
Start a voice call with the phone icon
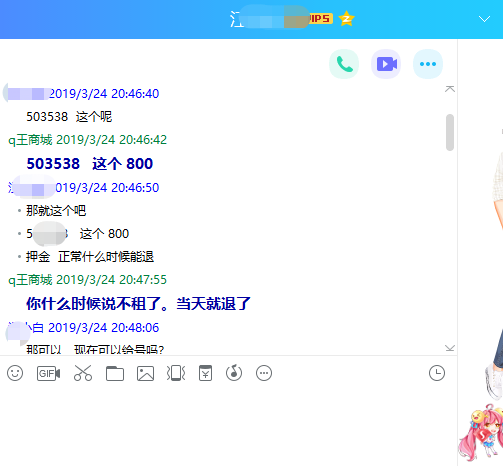(344, 64)
